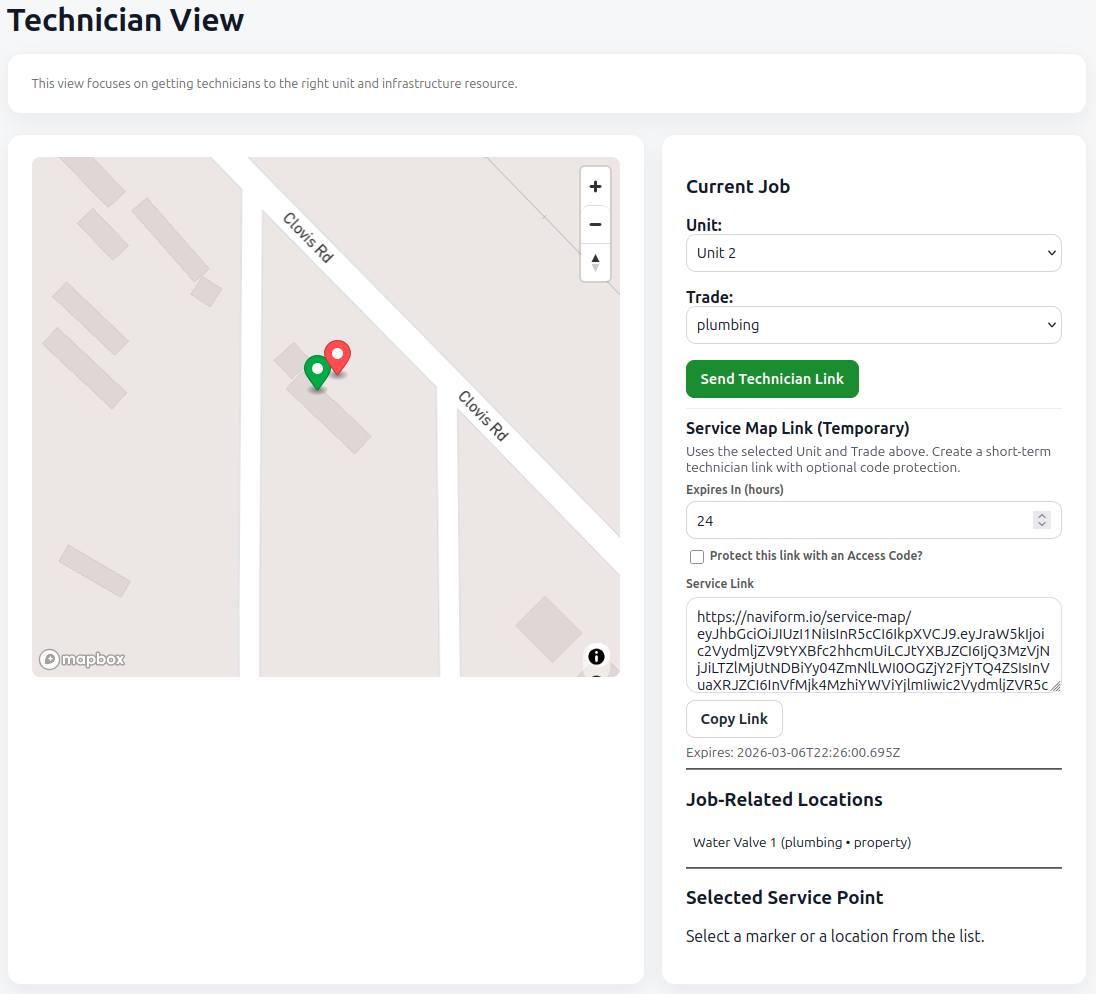Open the Unit dropdown
Screen dimensions: 1096x994
pos(873,253)
